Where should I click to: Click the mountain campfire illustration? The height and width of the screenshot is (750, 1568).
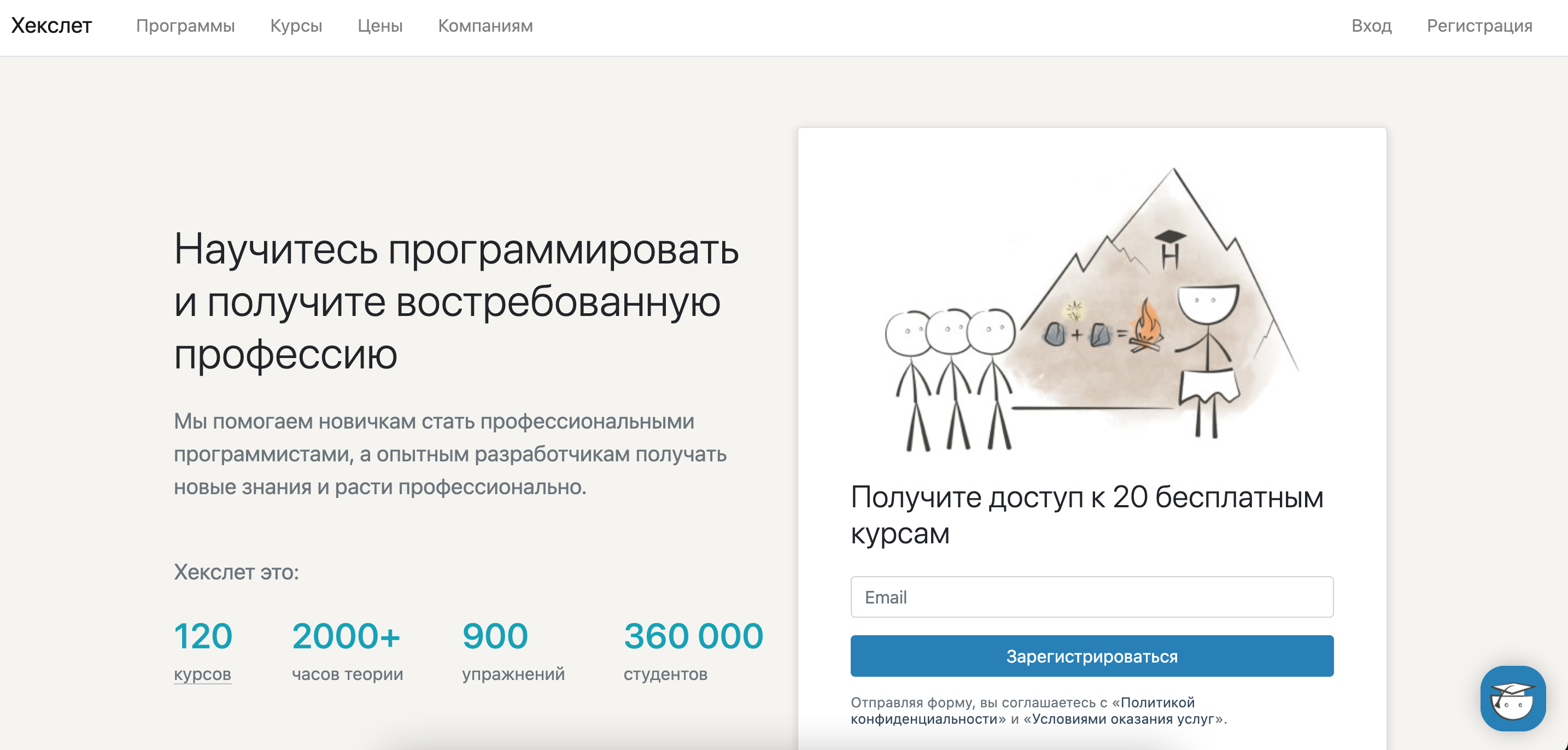(x=1091, y=310)
